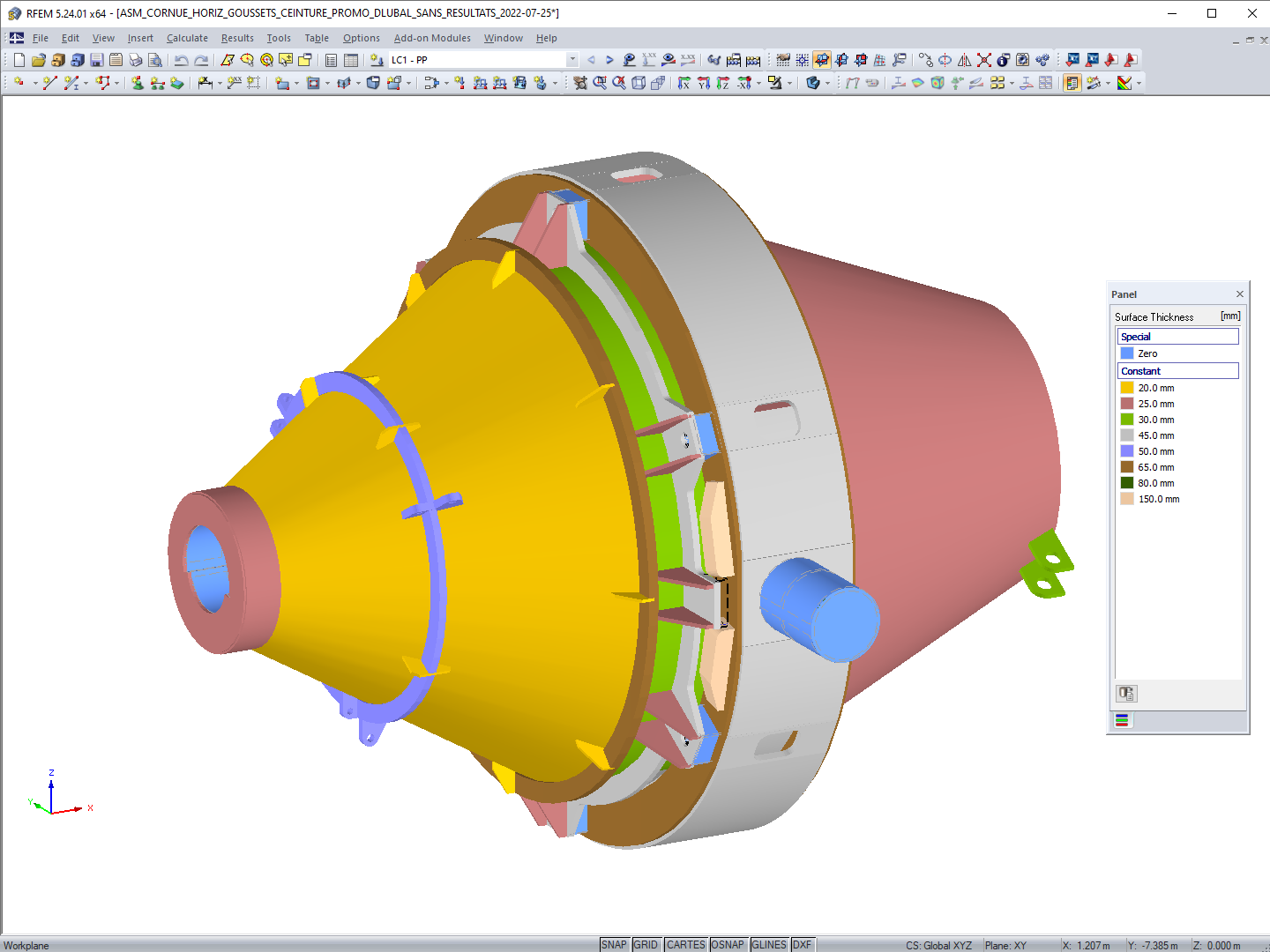This screenshot has width=1270, height=952.
Task: Click the Undo icon
Action: click(182, 60)
